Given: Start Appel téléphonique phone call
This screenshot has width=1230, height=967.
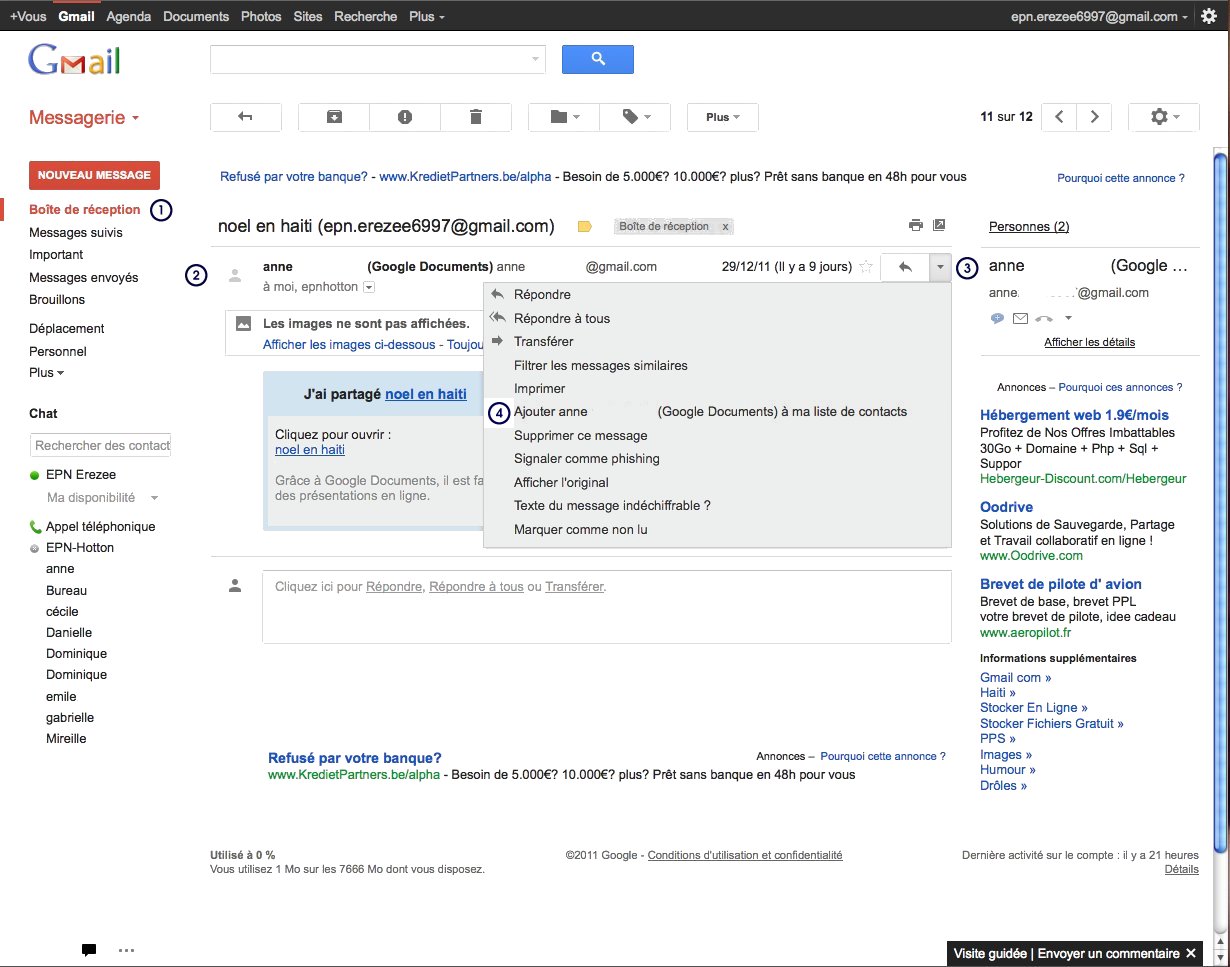Looking at the screenshot, I should click(x=92, y=526).
